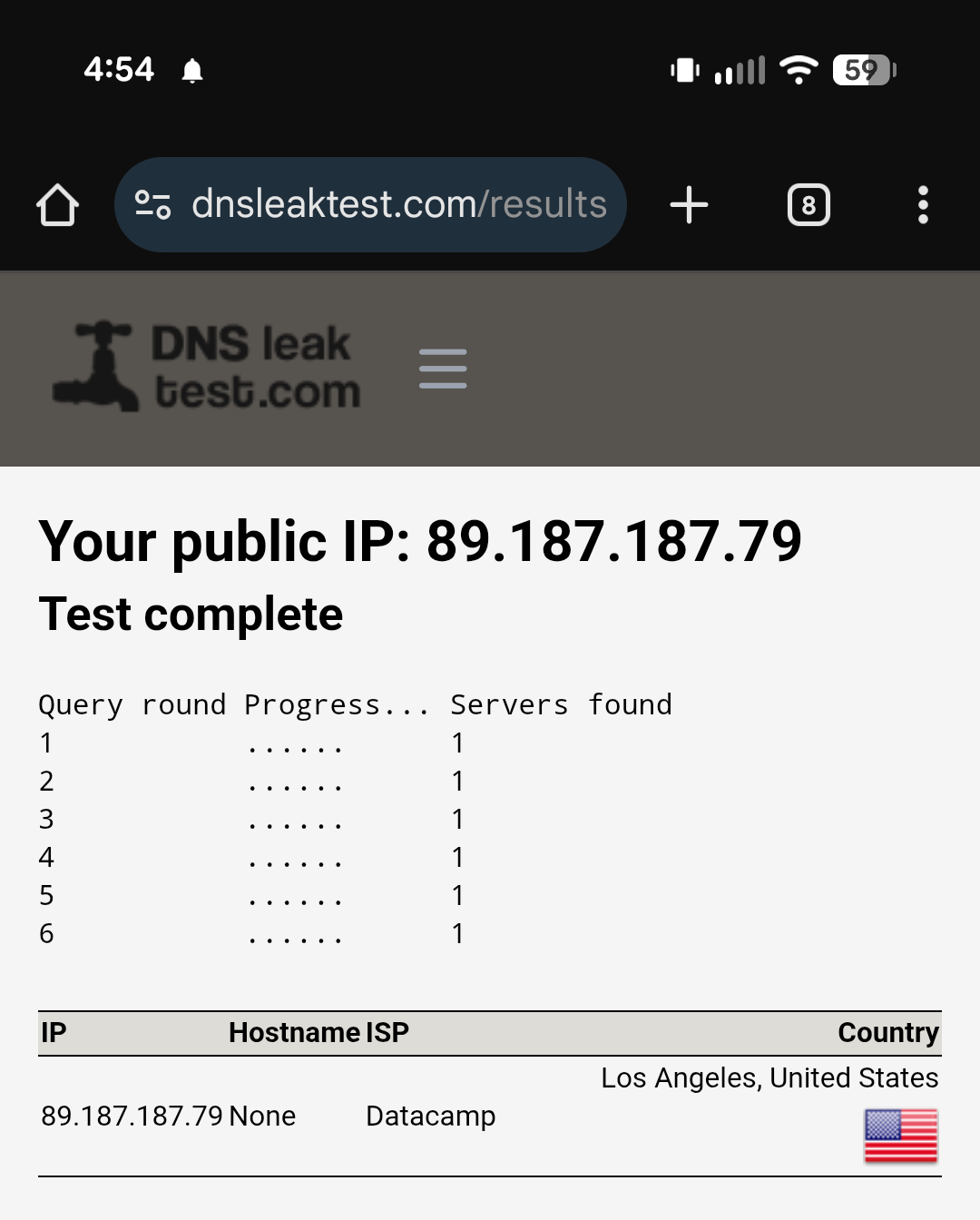
Task: Open the browser three-dot overflow menu
Action: pyautogui.click(x=923, y=205)
